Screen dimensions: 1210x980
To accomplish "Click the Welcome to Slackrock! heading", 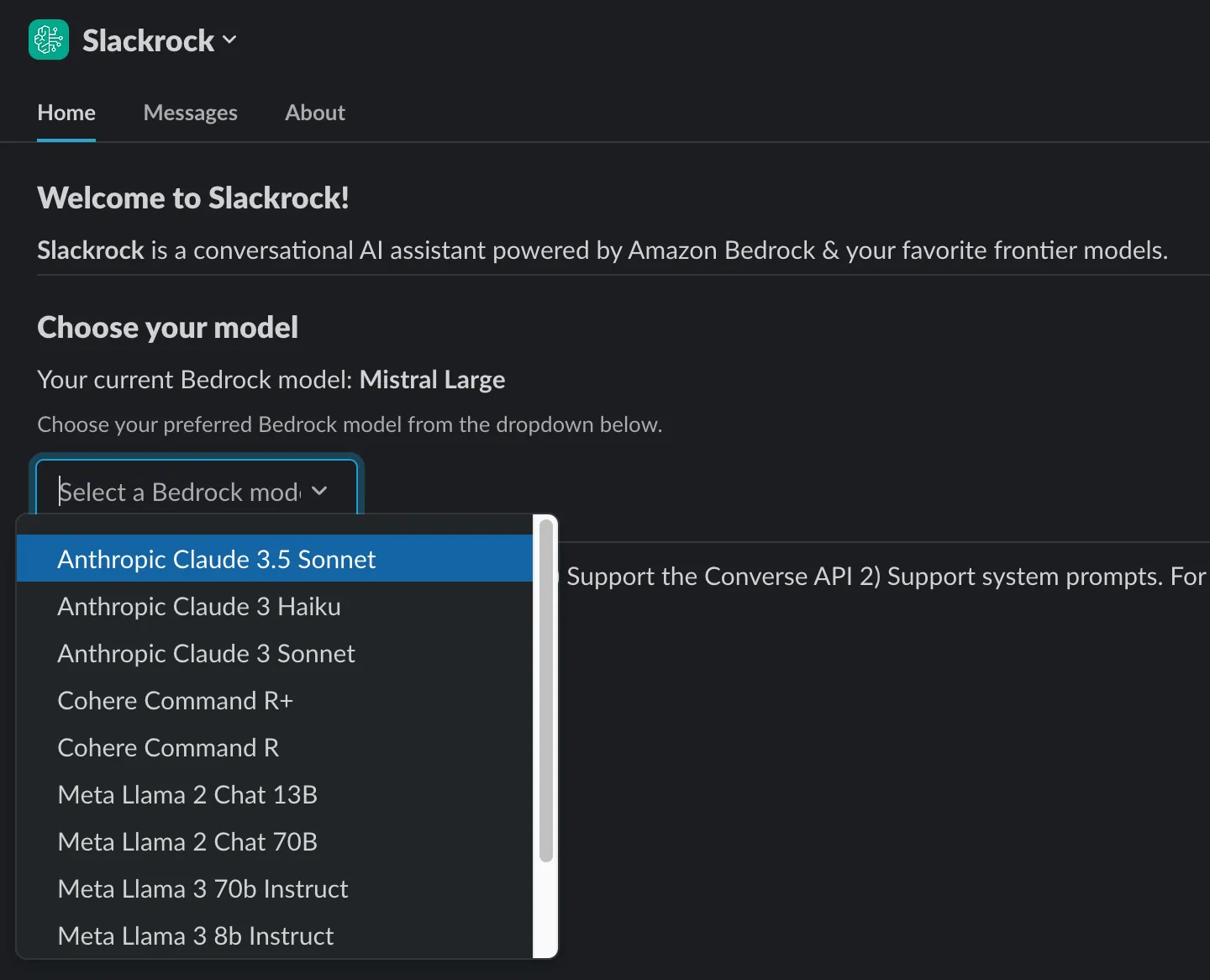I will pyautogui.click(x=193, y=198).
